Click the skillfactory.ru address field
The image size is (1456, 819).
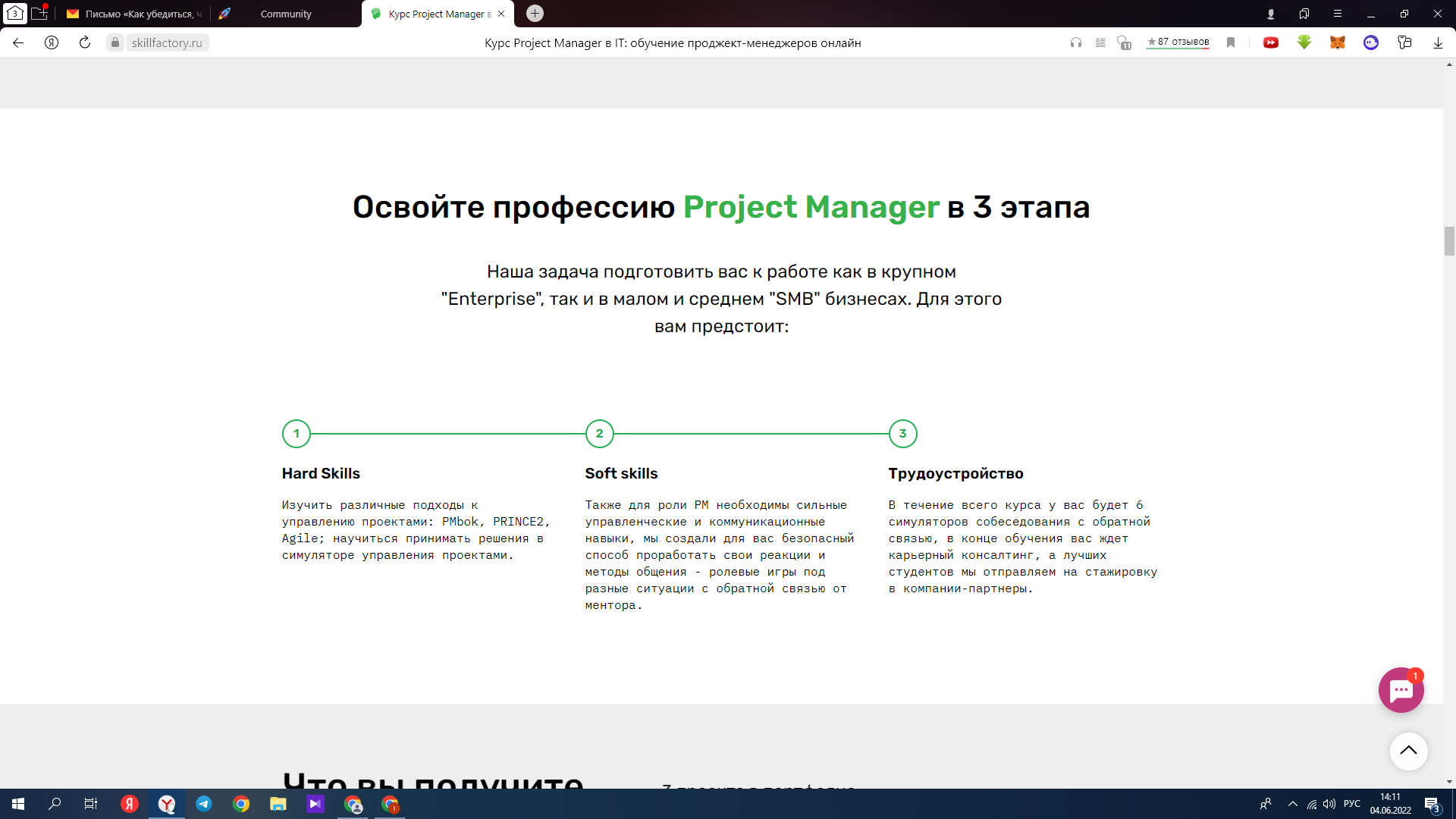(167, 42)
